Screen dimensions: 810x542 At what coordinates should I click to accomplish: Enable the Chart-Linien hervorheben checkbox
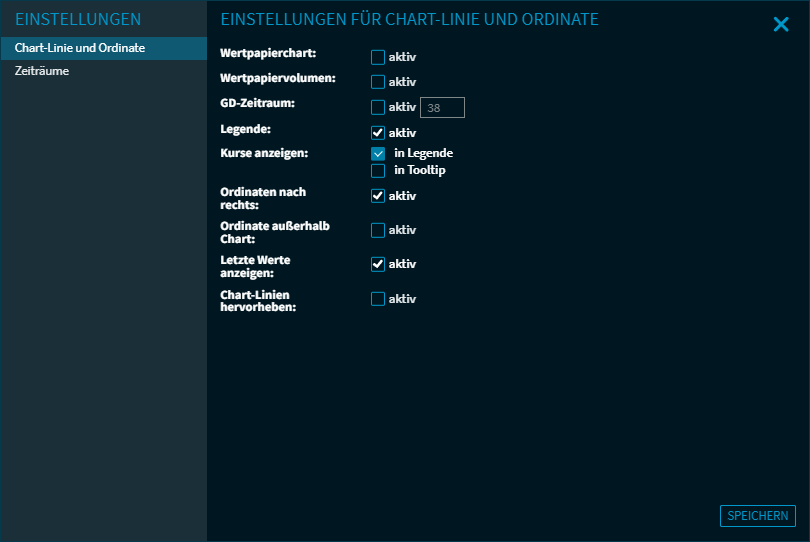(378, 299)
